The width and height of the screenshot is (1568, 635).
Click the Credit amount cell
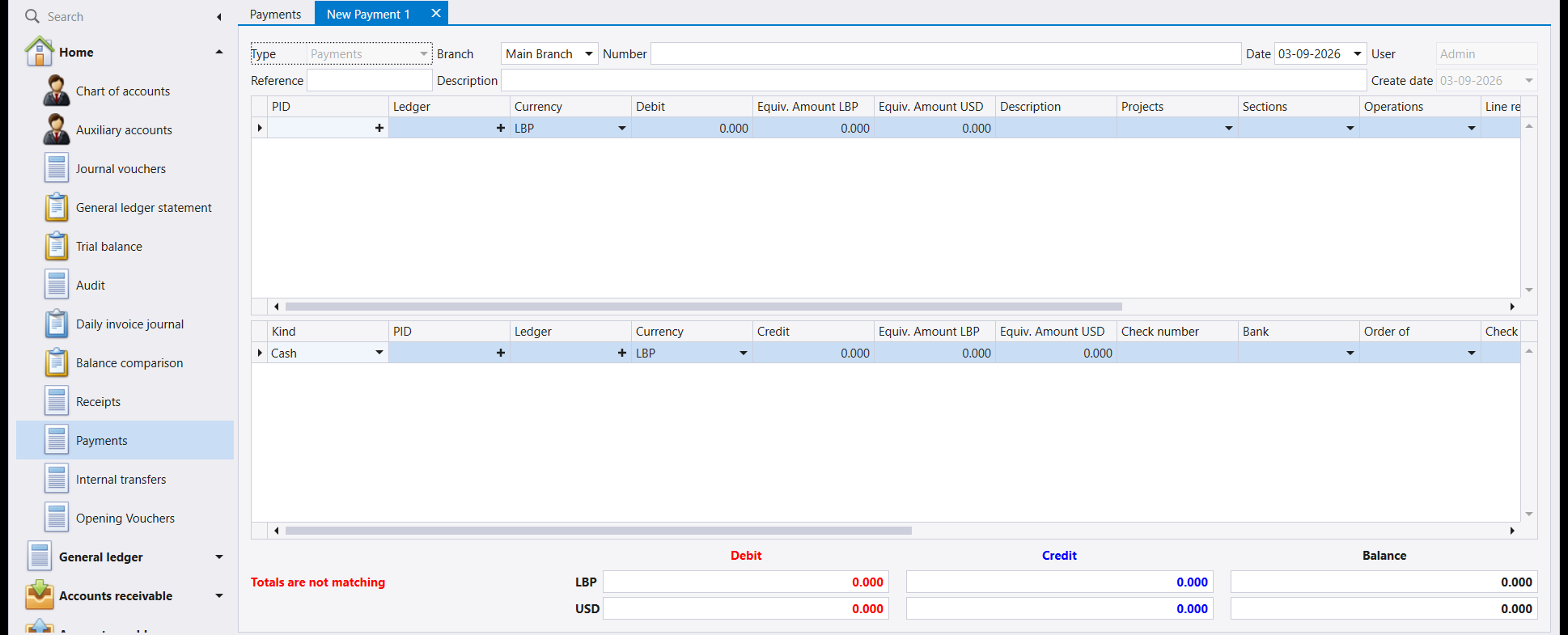point(813,353)
